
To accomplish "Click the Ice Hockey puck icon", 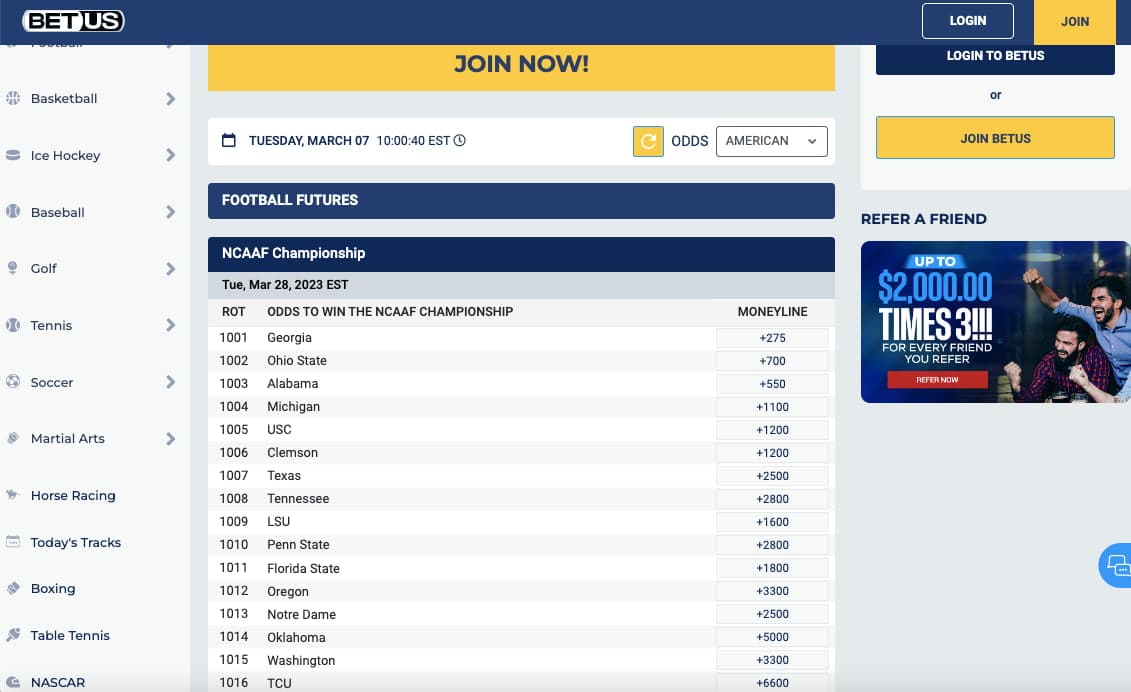I will coord(13,155).
